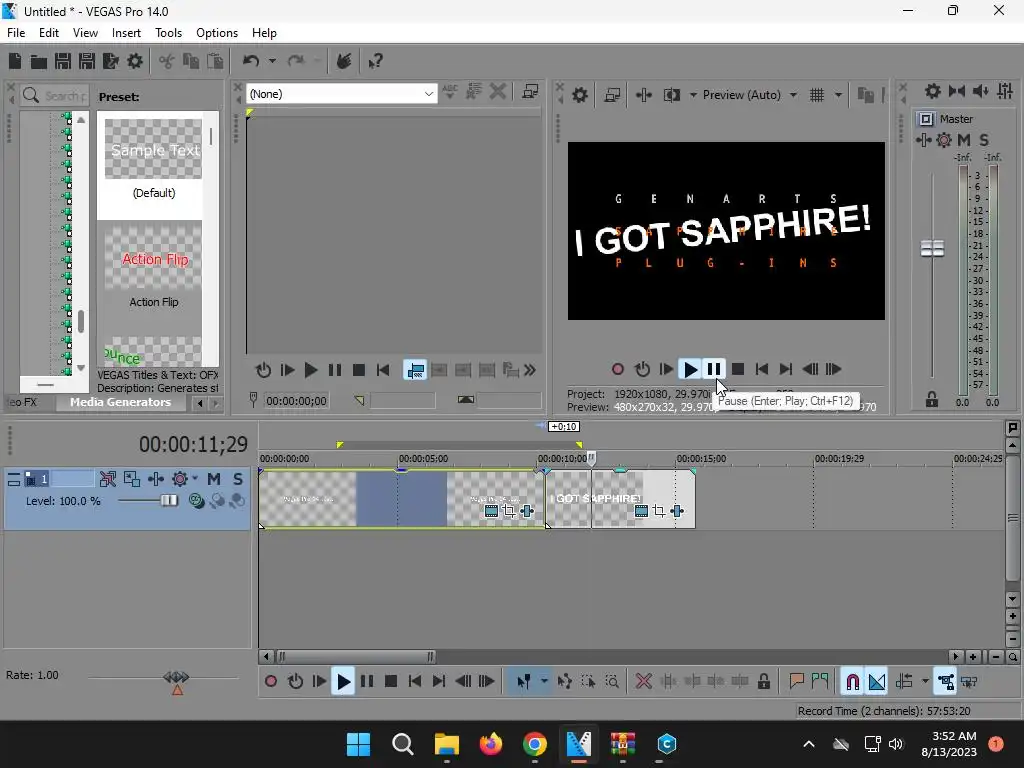The width and height of the screenshot is (1024, 768).
Task: Toggle Downmix Output on Master Bus
Action: point(957,91)
